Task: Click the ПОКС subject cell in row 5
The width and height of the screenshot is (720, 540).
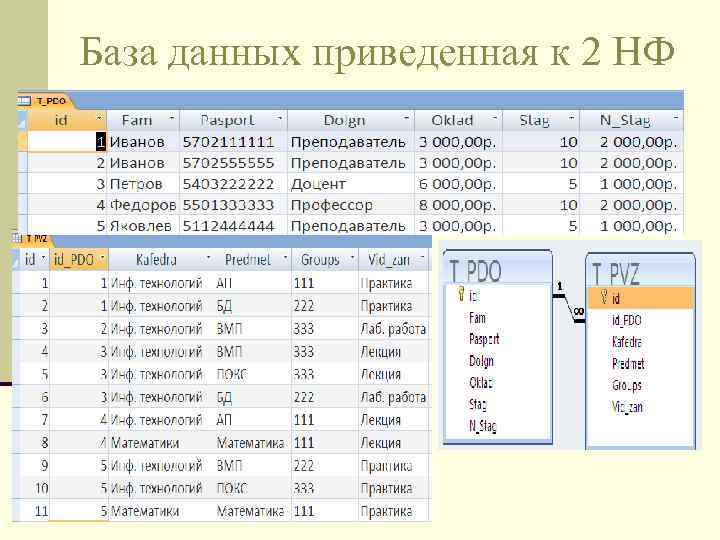Action: coord(253,375)
